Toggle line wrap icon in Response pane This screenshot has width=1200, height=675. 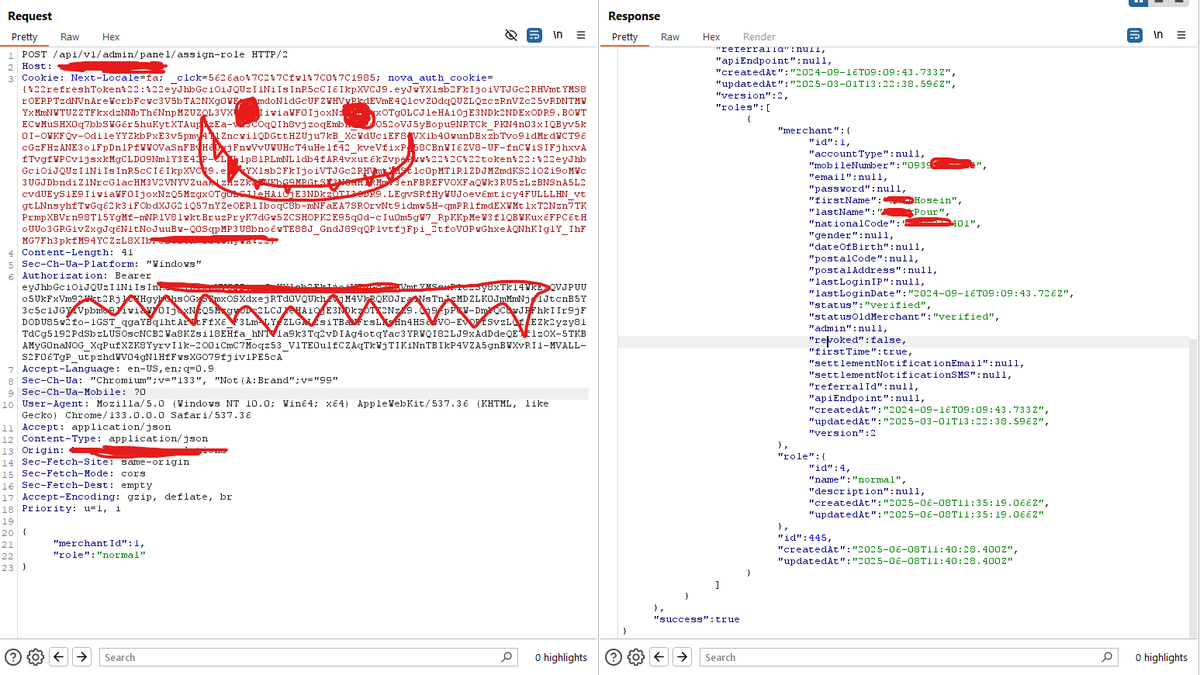click(x=1134, y=36)
